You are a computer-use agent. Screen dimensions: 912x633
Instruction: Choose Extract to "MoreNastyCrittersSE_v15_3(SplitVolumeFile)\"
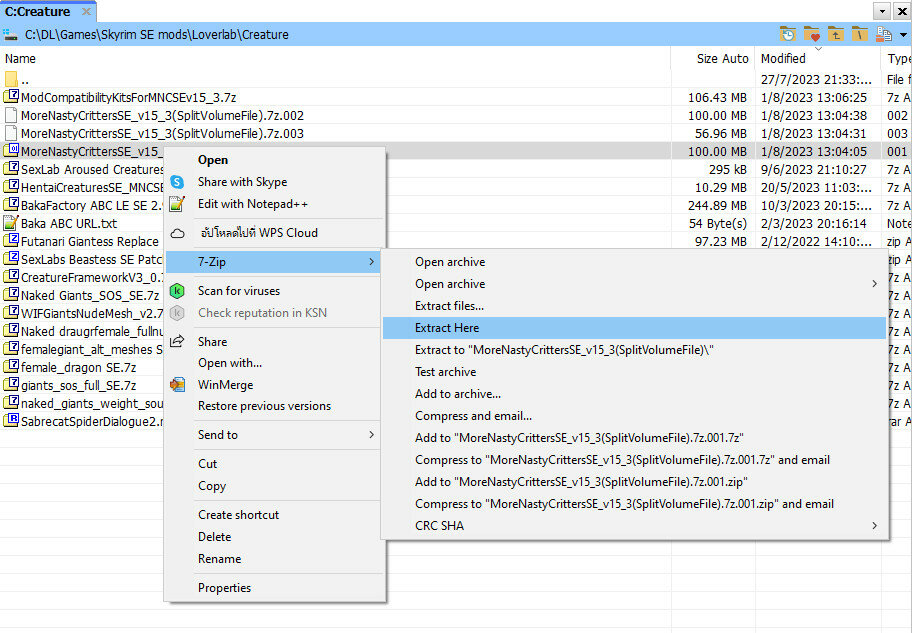(x=634, y=350)
